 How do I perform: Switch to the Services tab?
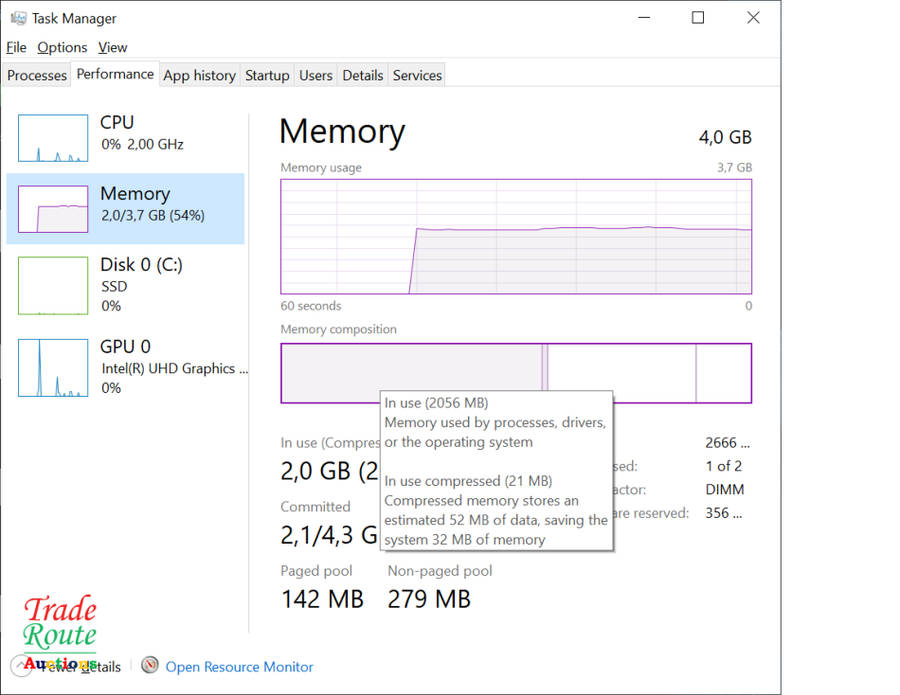pyautogui.click(x=417, y=75)
